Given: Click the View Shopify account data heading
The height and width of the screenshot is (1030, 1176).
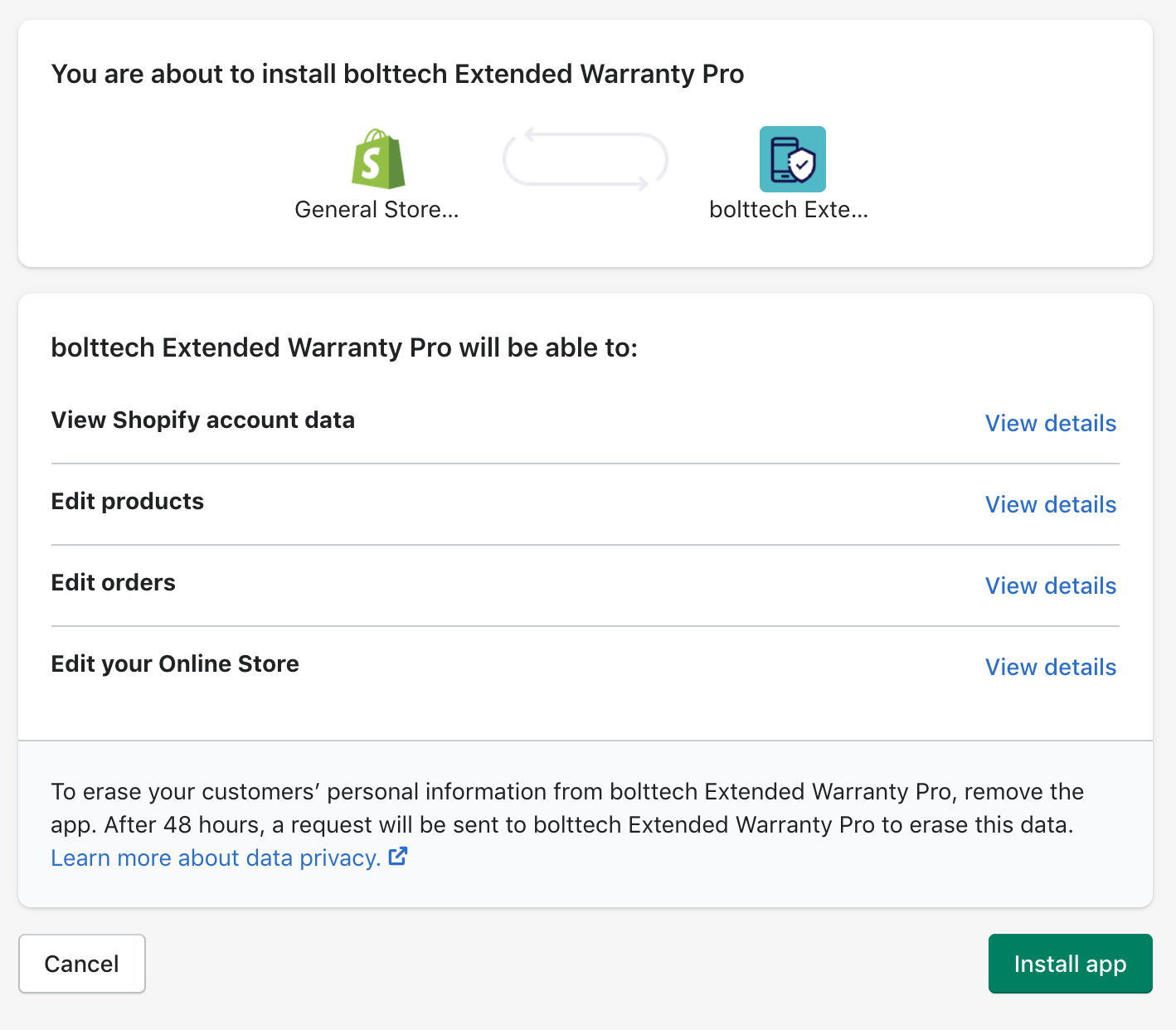Looking at the screenshot, I should point(203,420).
